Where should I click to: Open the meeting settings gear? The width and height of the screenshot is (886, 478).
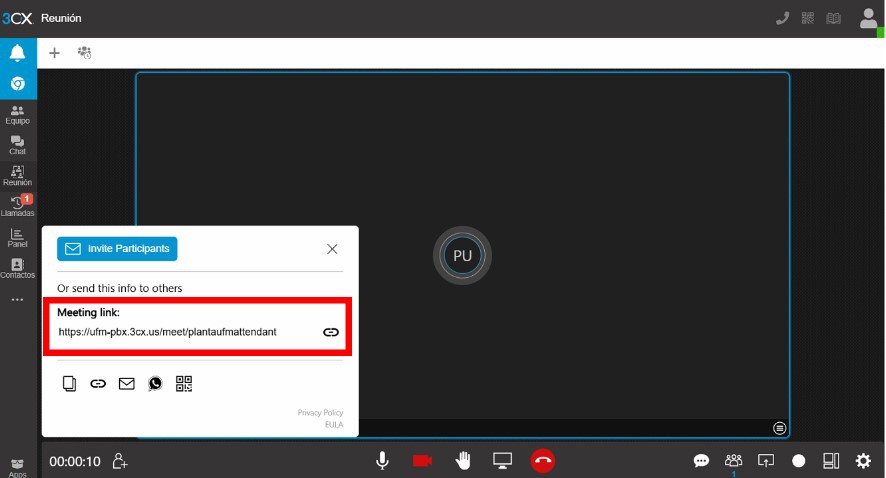863,461
